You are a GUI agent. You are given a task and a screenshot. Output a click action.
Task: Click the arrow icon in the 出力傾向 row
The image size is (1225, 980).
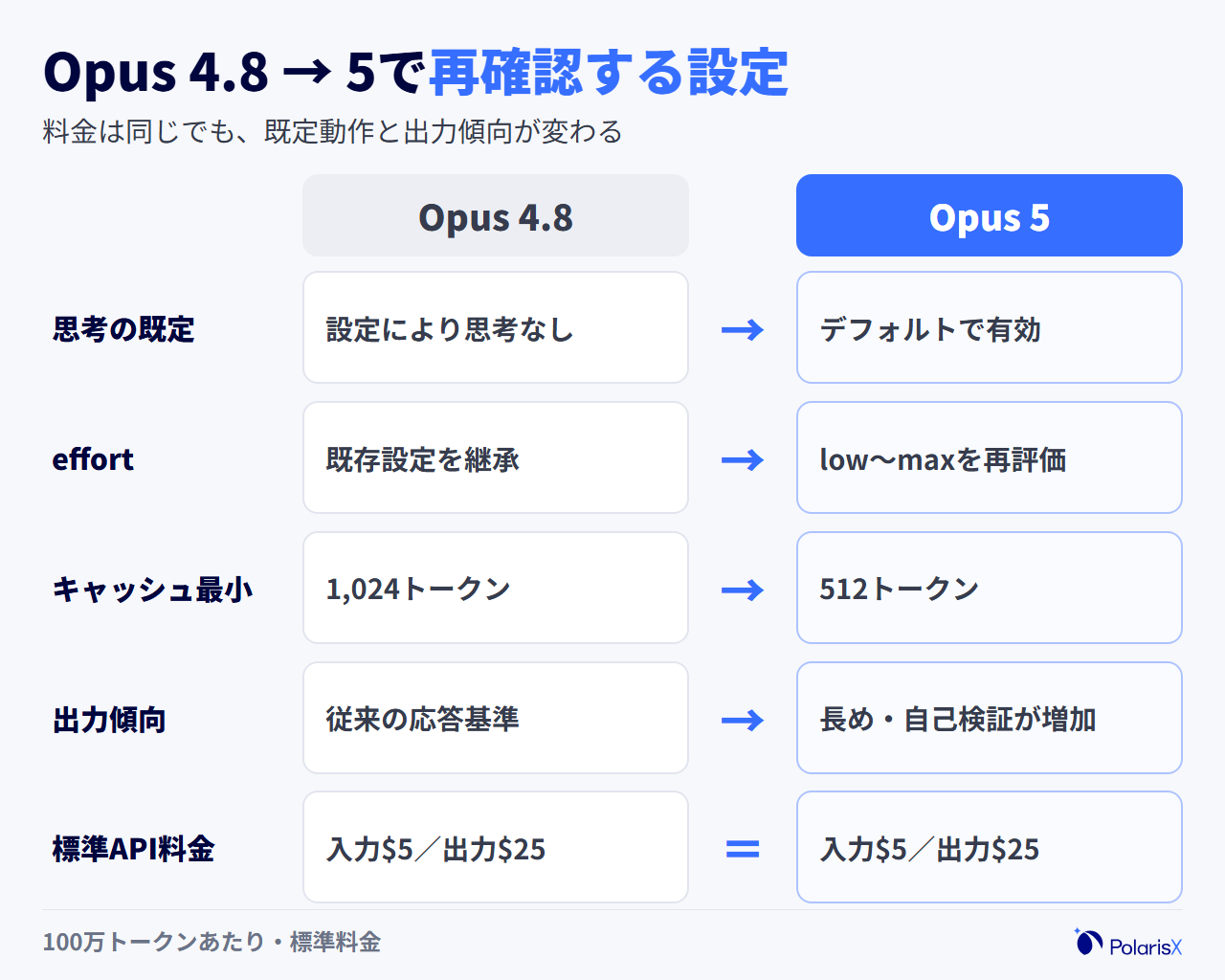click(743, 720)
